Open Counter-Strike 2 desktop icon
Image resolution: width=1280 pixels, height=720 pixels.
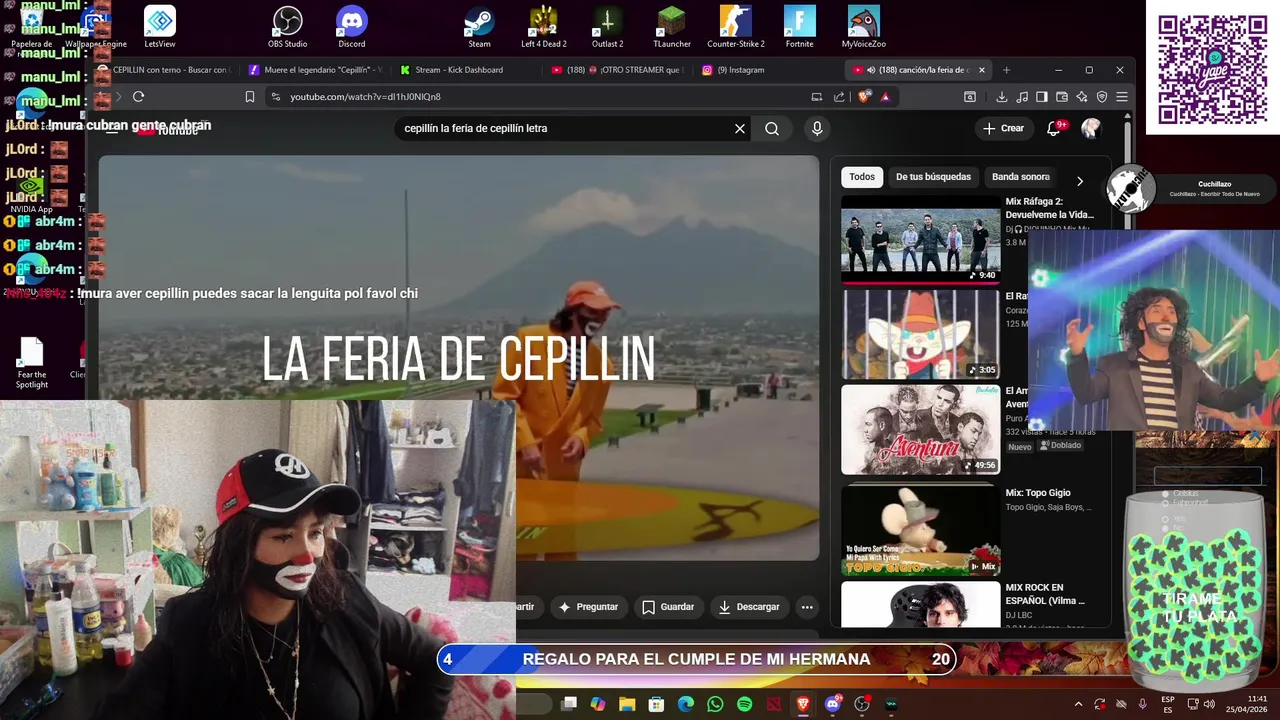735,27
